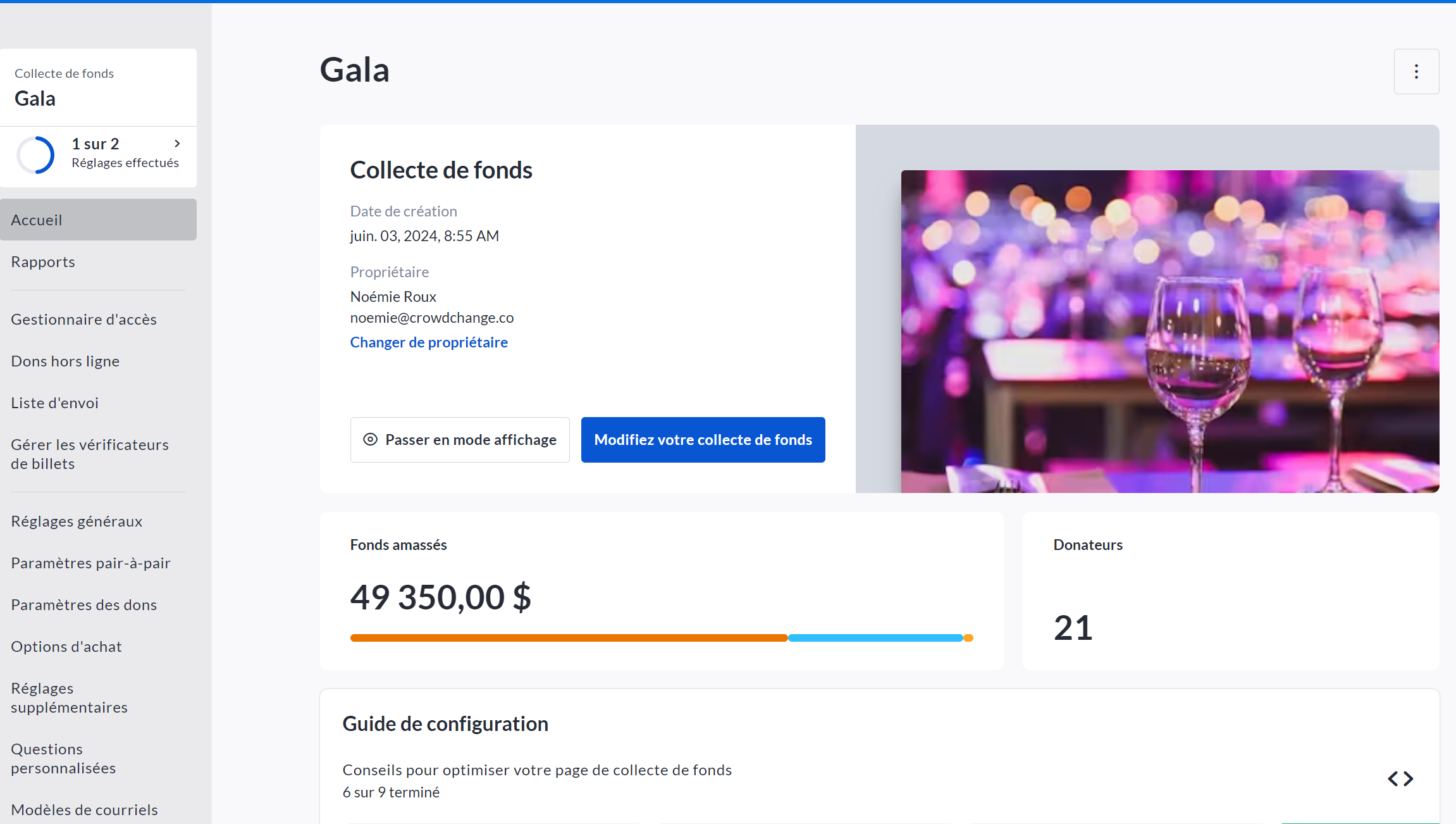Go to next configuration guide tip
Image resolution: width=1456 pixels, height=824 pixels.
(1409, 778)
